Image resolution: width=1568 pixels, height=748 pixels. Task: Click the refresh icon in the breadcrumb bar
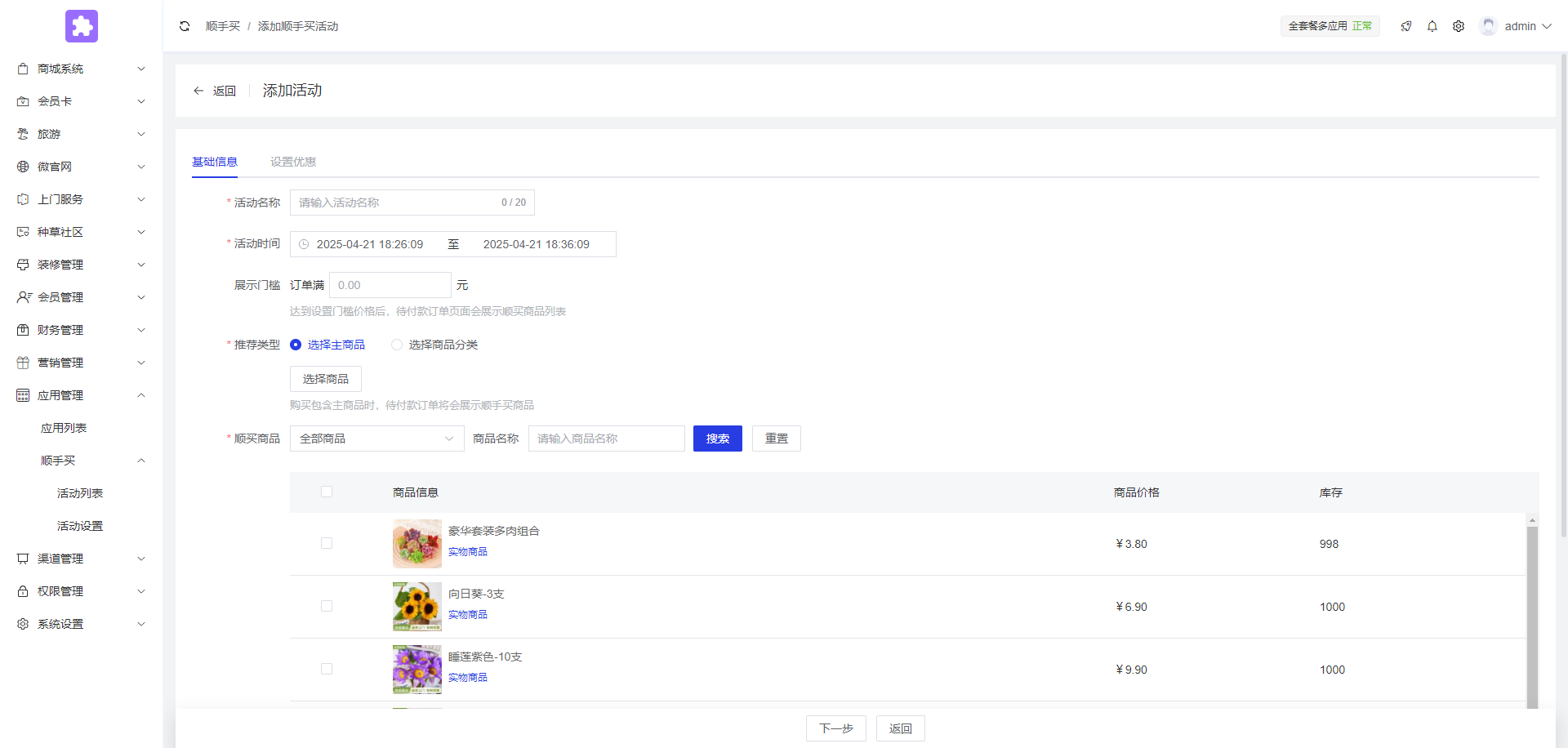[x=185, y=26]
